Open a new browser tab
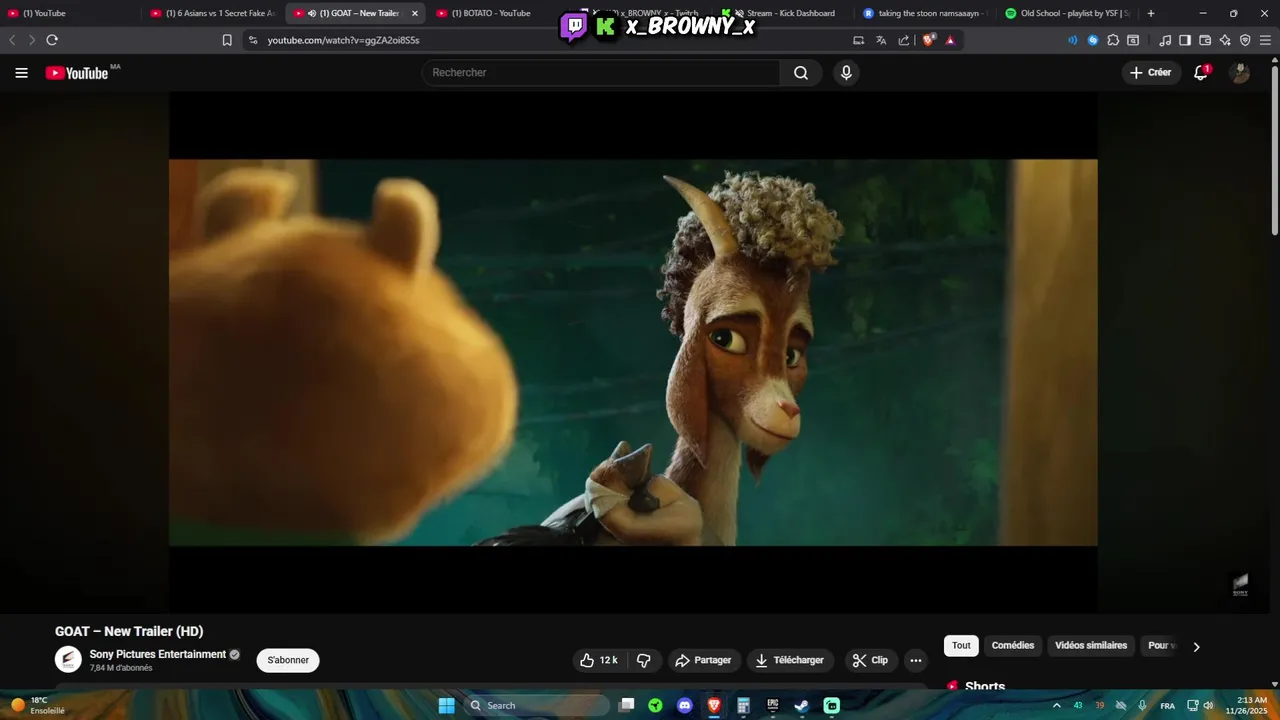The width and height of the screenshot is (1280, 720). point(1151,13)
